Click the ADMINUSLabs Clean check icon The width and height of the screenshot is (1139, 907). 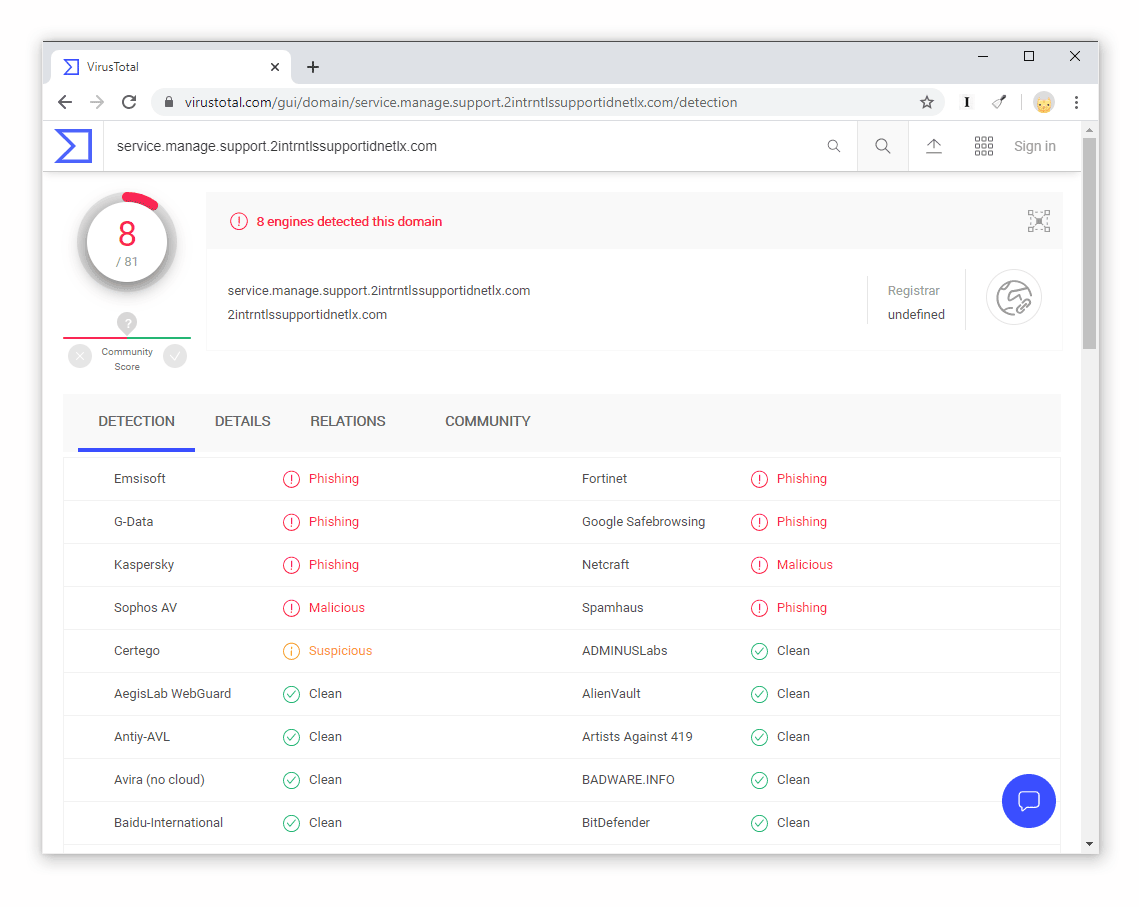[759, 651]
